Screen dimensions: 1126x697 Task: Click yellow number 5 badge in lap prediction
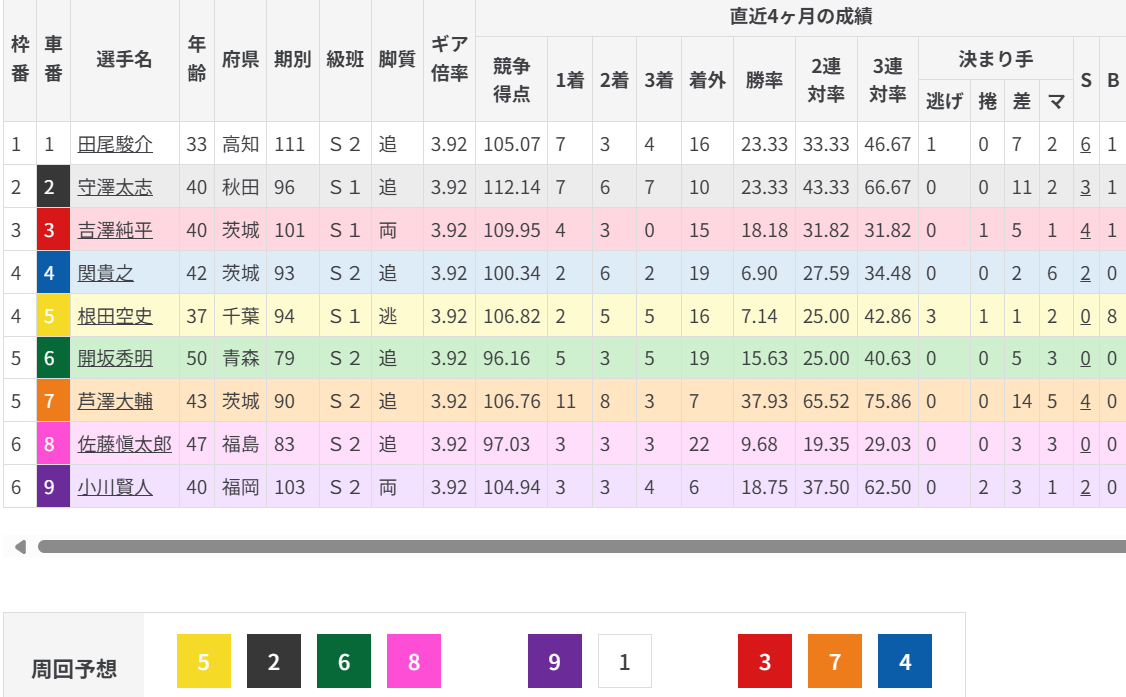click(x=204, y=661)
